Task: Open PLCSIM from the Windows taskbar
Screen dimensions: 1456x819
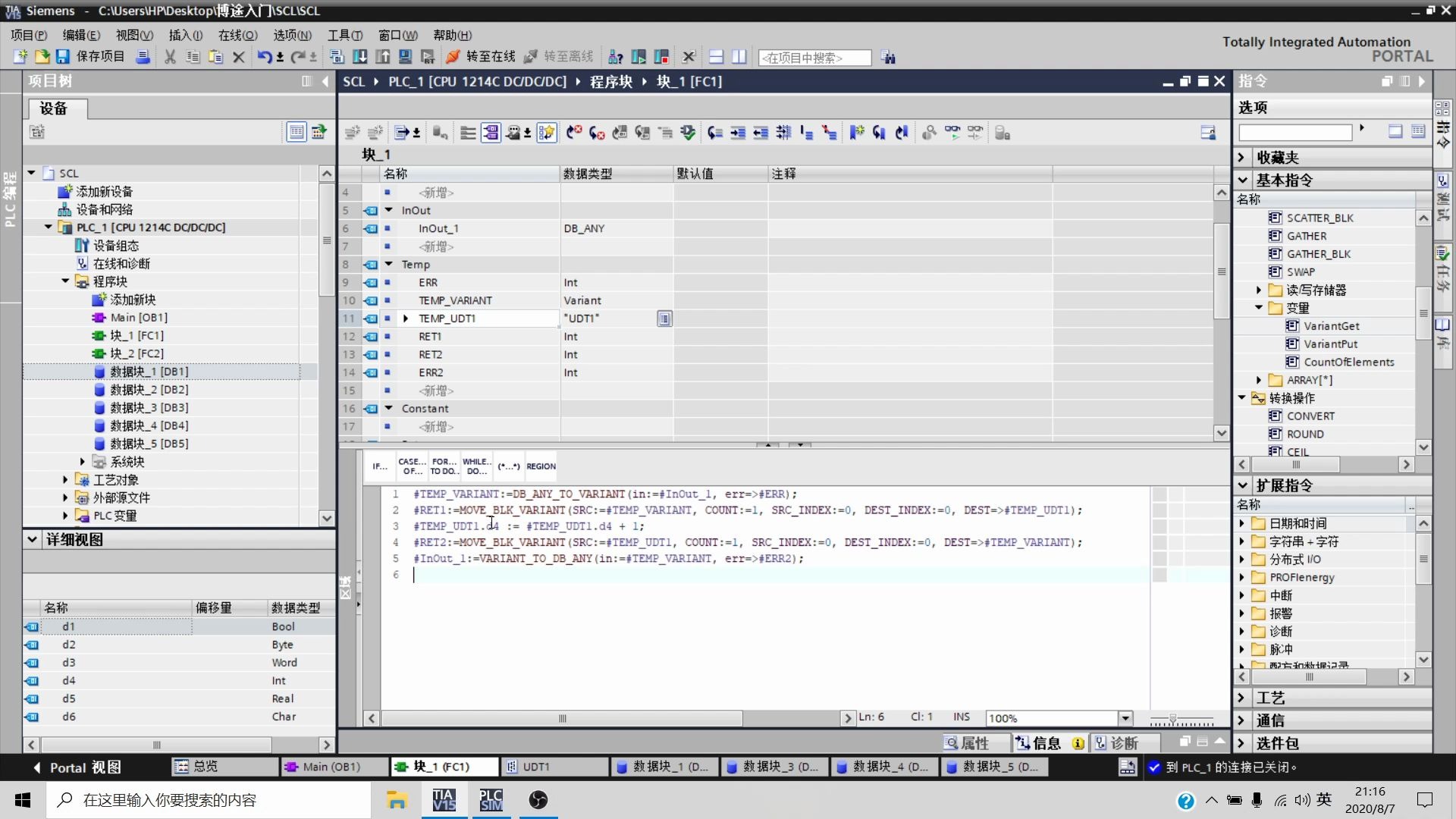Action: click(491, 800)
